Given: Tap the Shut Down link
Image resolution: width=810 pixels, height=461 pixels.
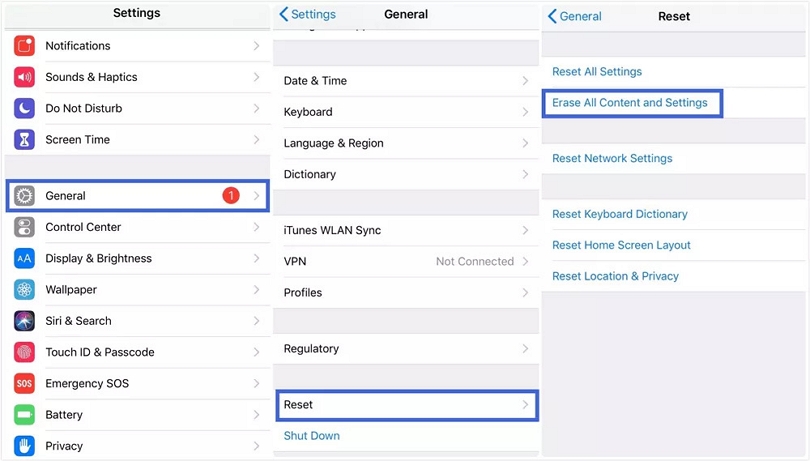Looking at the screenshot, I should [x=311, y=436].
